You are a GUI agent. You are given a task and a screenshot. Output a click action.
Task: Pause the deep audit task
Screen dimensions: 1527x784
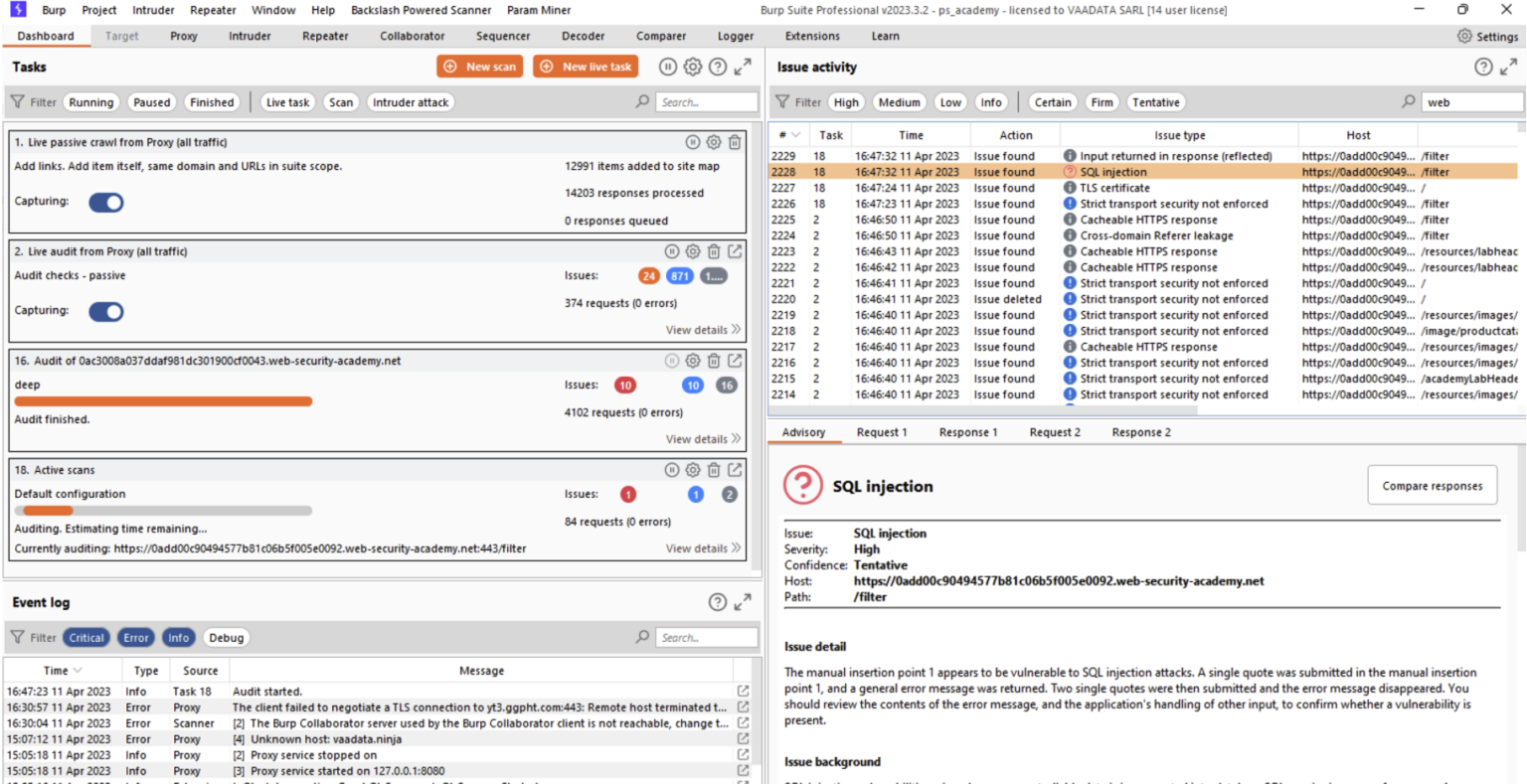[x=670, y=361]
